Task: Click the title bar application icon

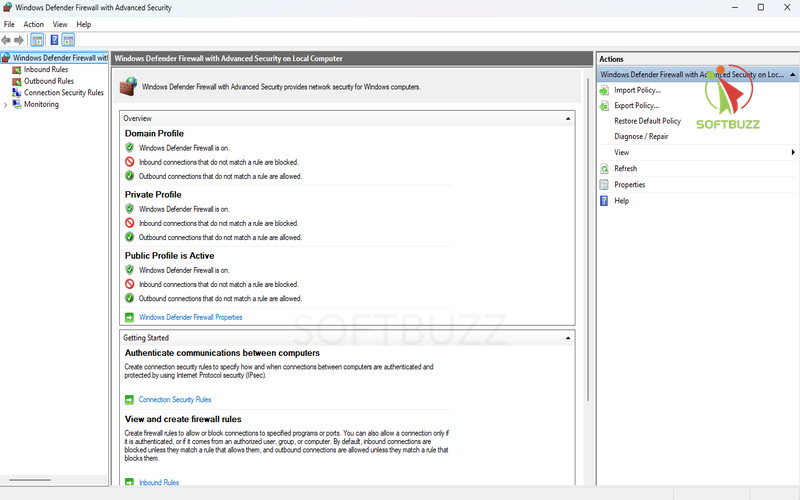Action: pyautogui.click(x=7, y=7)
